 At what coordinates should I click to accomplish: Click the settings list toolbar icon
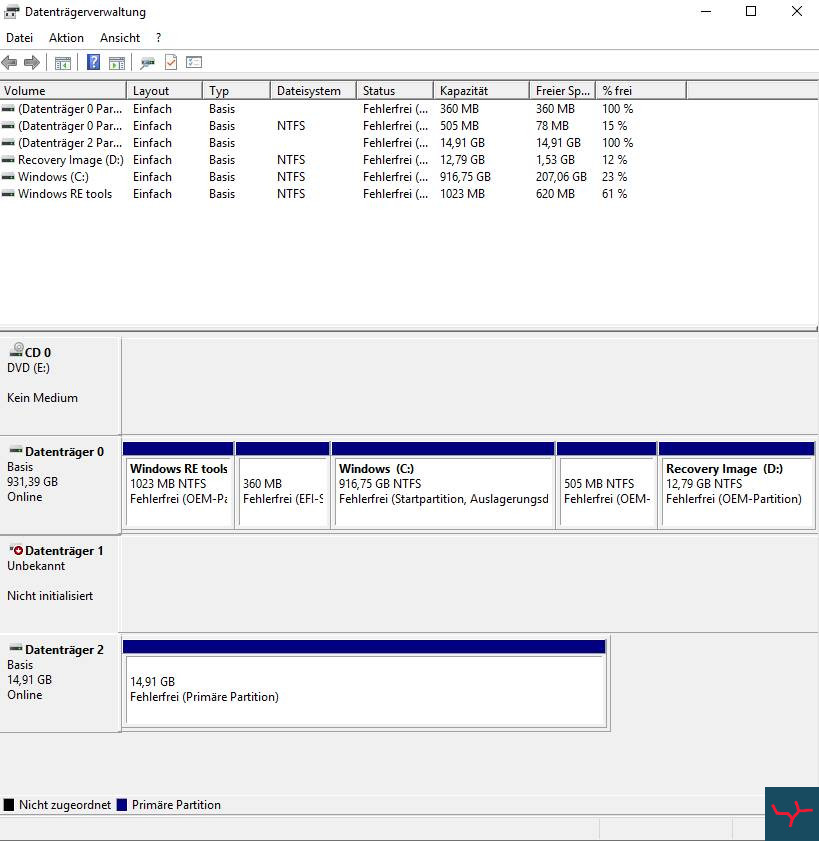[194, 62]
